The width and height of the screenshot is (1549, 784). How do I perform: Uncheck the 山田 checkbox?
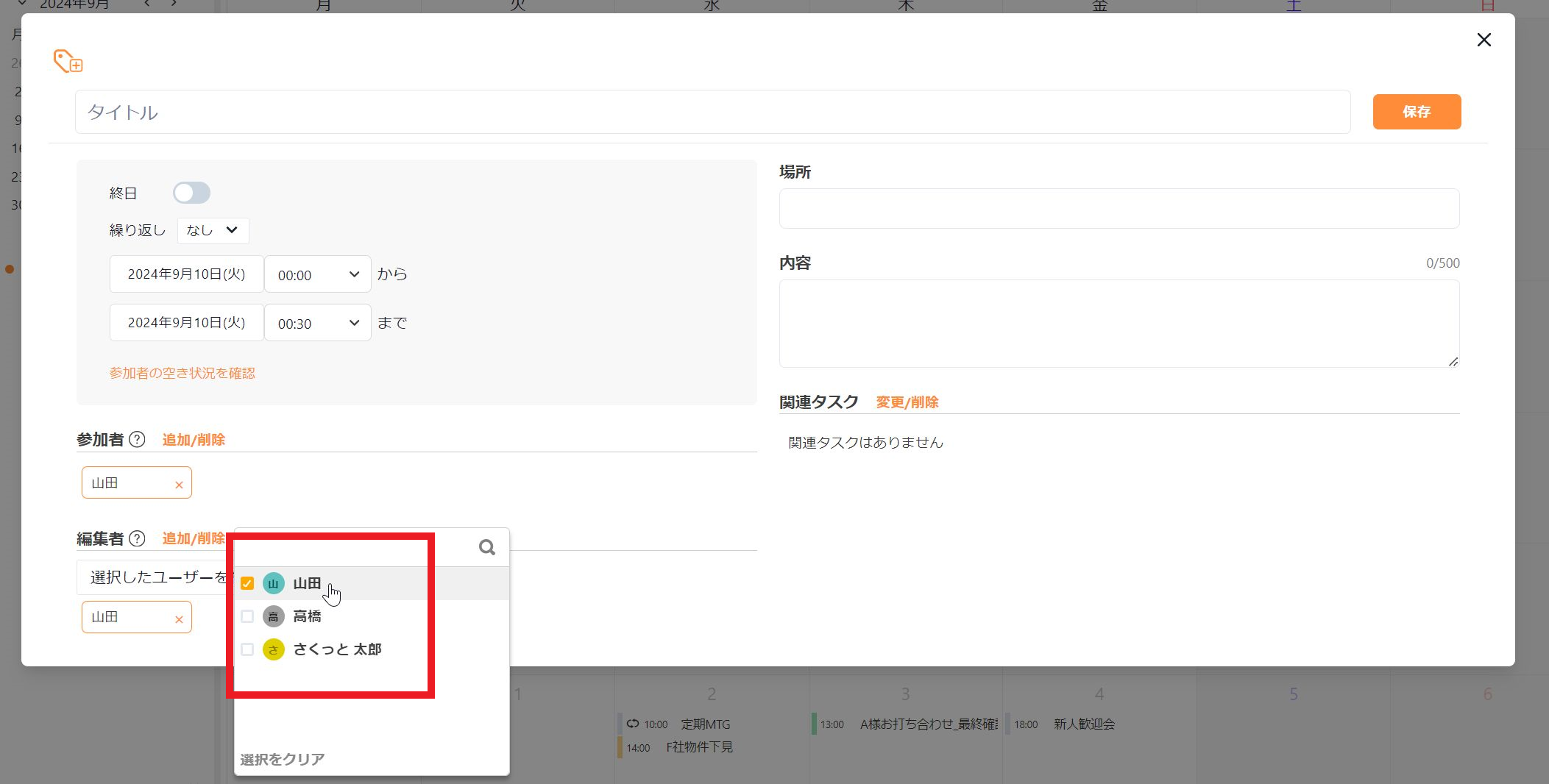coord(247,584)
